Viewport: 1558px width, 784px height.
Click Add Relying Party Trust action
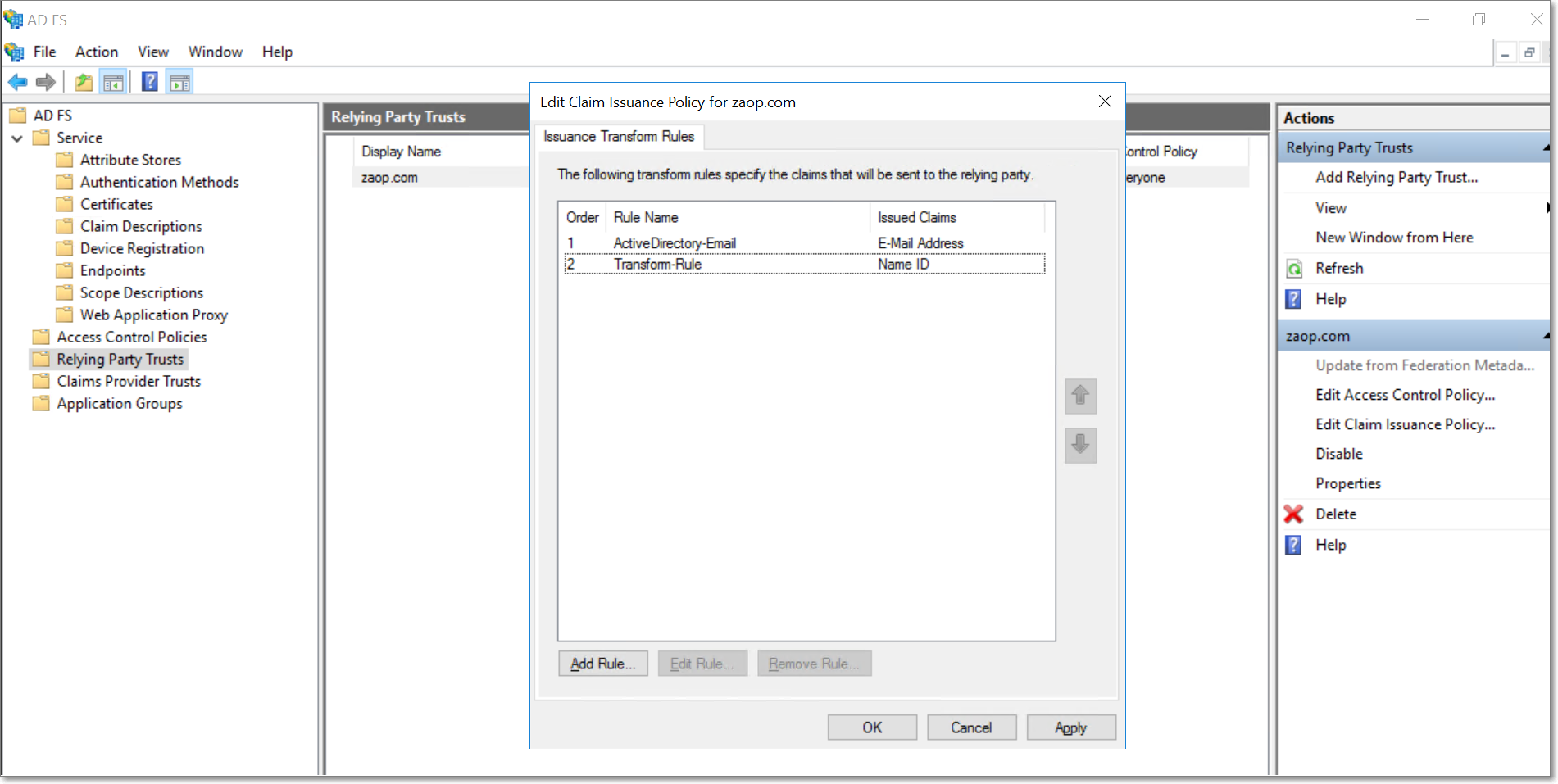pyautogui.click(x=1397, y=178)
